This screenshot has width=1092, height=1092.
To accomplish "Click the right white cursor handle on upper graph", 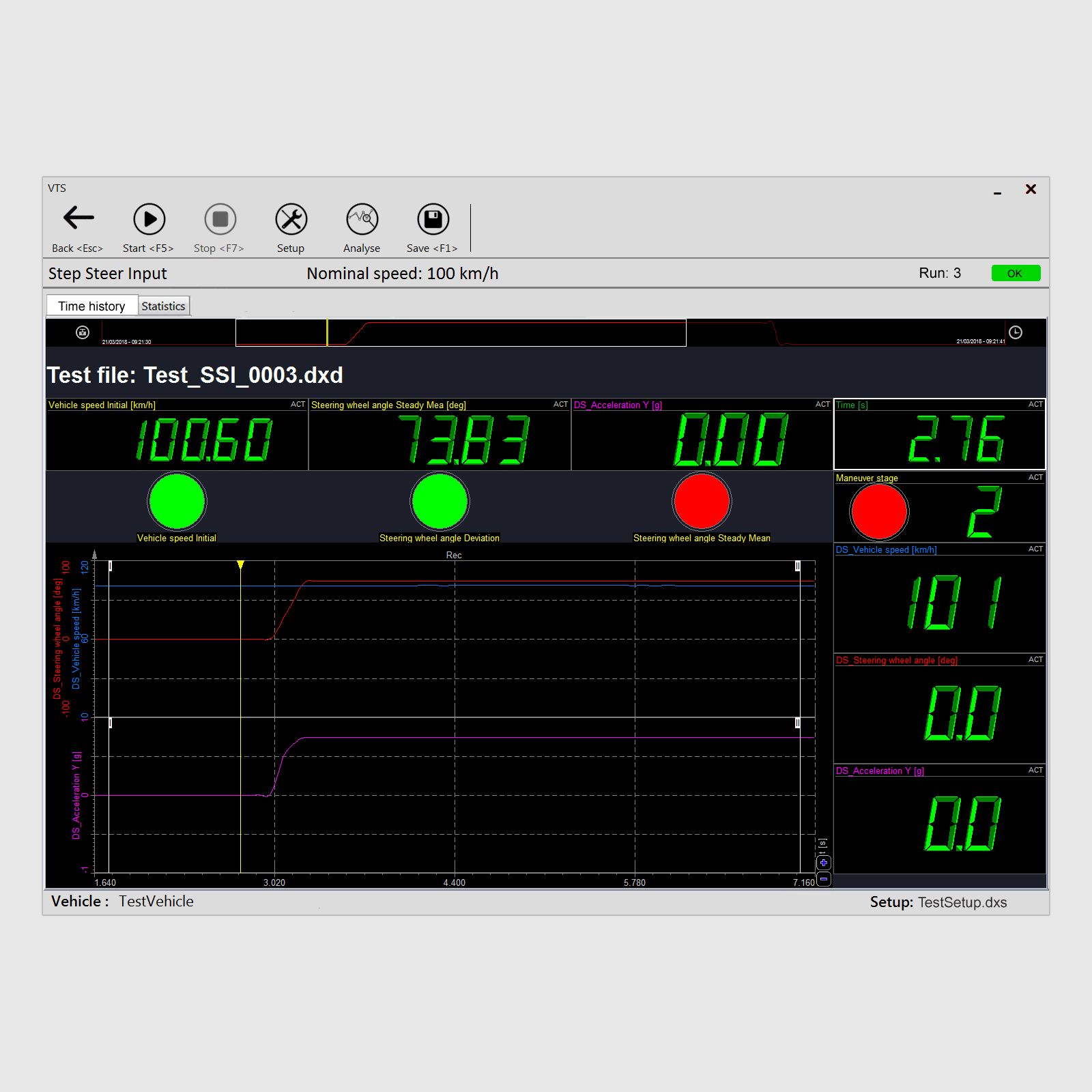I will point(797,566).
